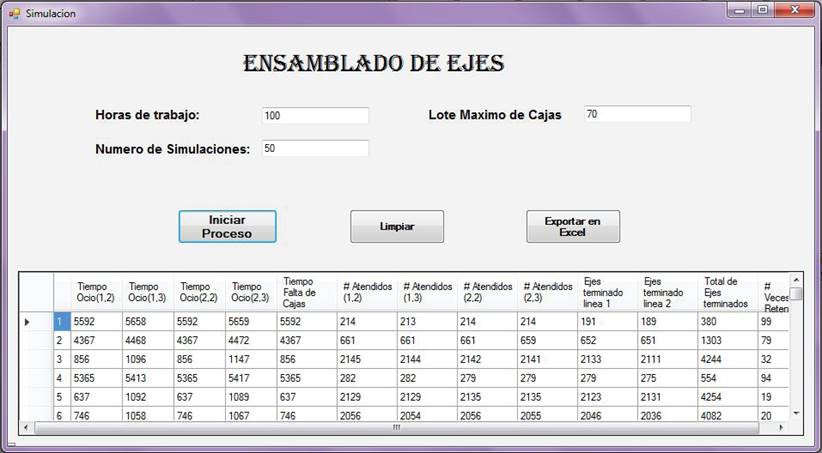Click the horizontal scrollbar thumb
Image resolution: width=822 pixels, height=453 pixels.
pos(395,428)
